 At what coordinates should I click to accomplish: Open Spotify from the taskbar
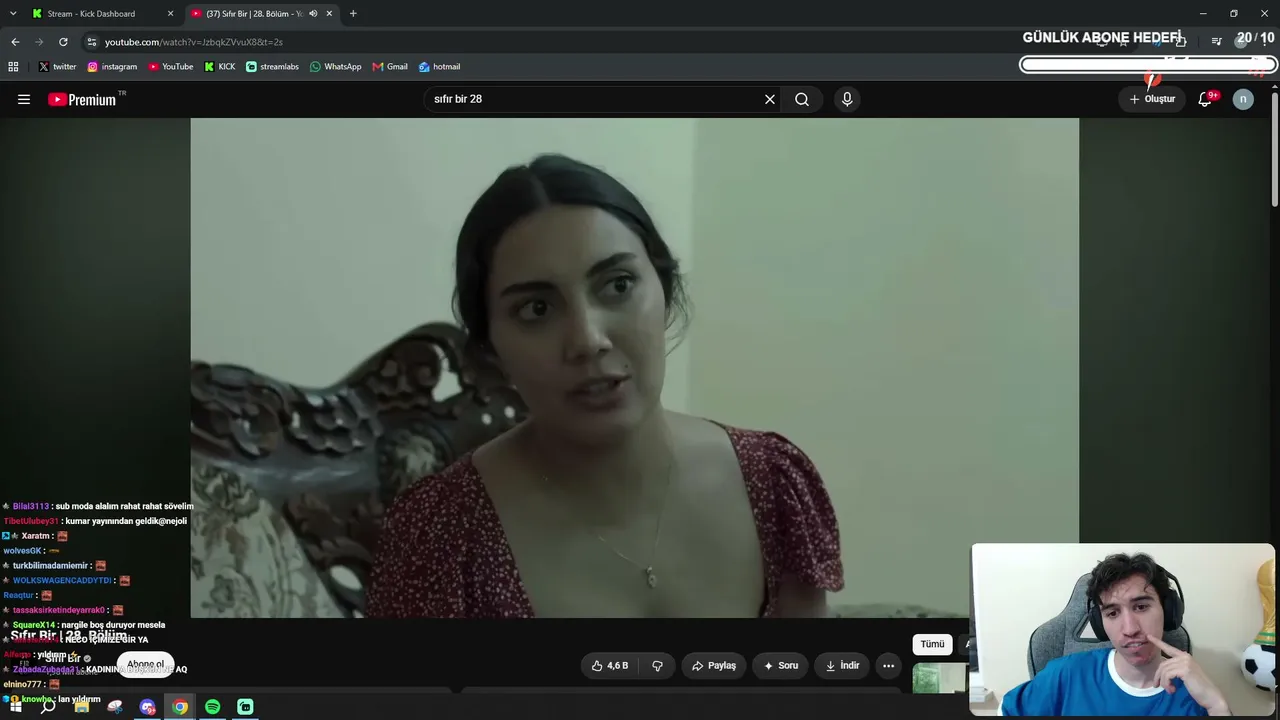click(213, 707)
